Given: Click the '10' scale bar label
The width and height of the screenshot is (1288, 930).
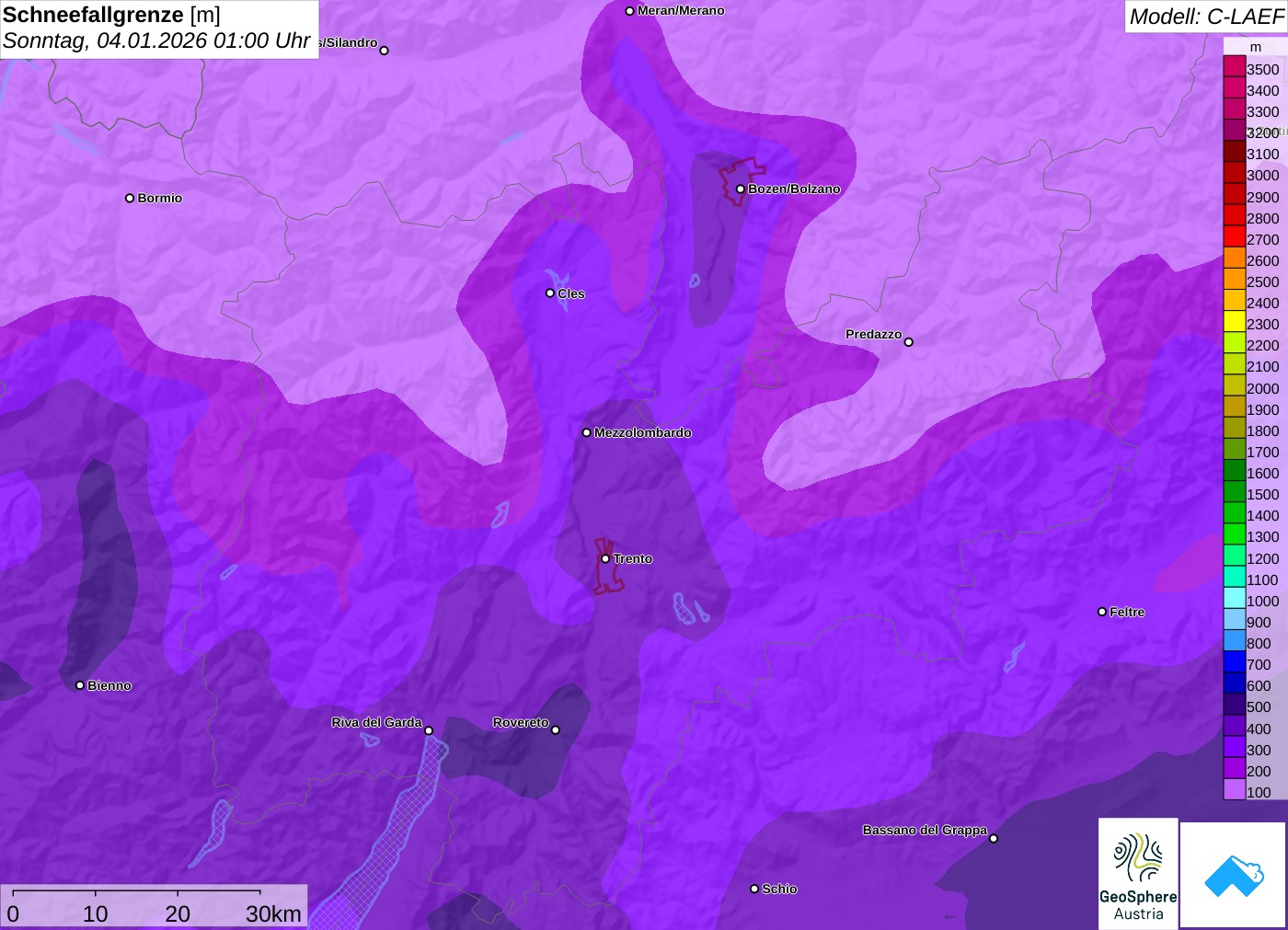Looking at the screenshot, I should (96, 913).
